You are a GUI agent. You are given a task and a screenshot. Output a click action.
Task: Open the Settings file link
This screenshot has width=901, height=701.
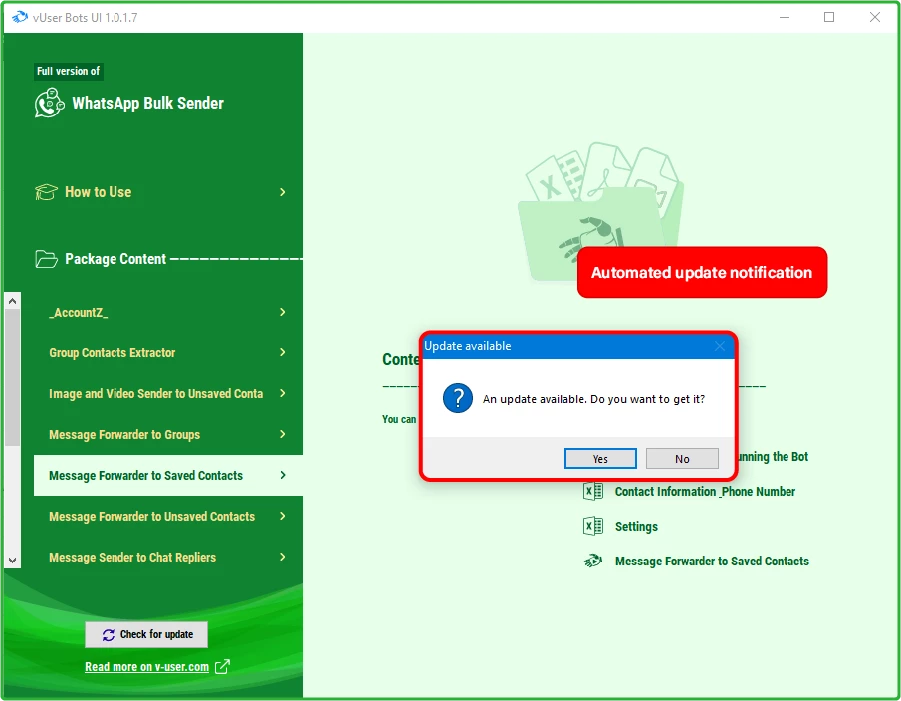click(636, 526)
